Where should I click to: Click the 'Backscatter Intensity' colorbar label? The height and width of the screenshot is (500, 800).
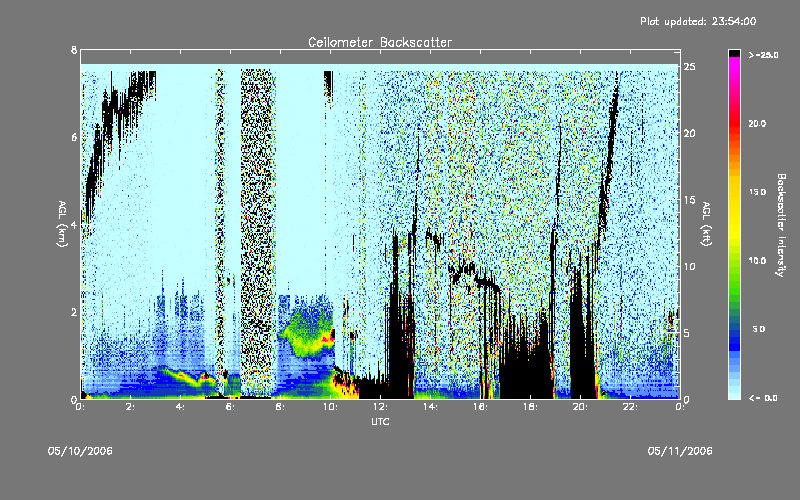click(x=781, y=225)
